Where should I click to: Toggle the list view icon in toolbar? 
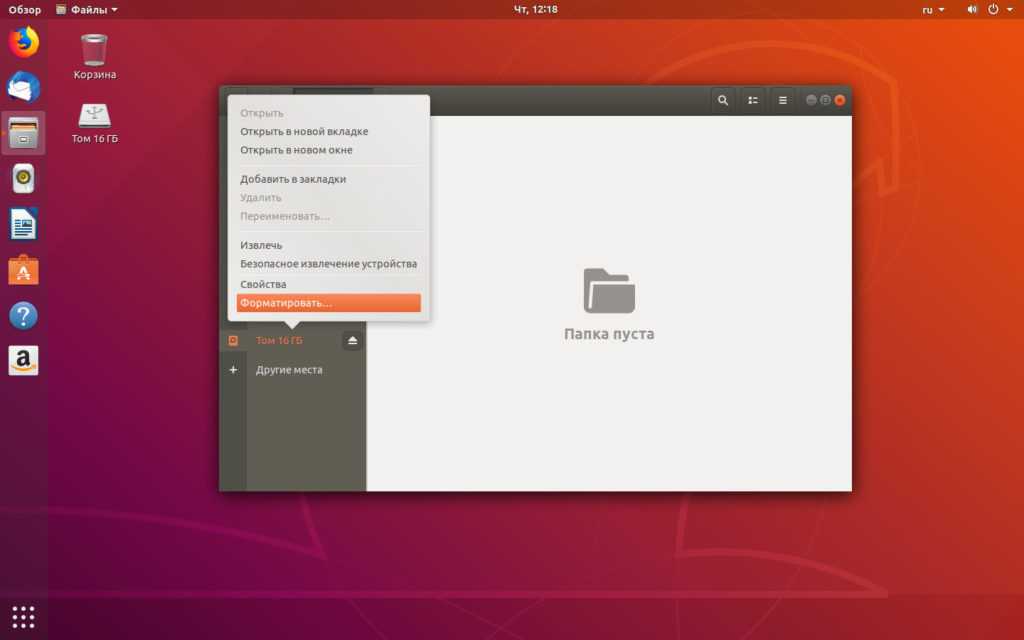[753, 100]
